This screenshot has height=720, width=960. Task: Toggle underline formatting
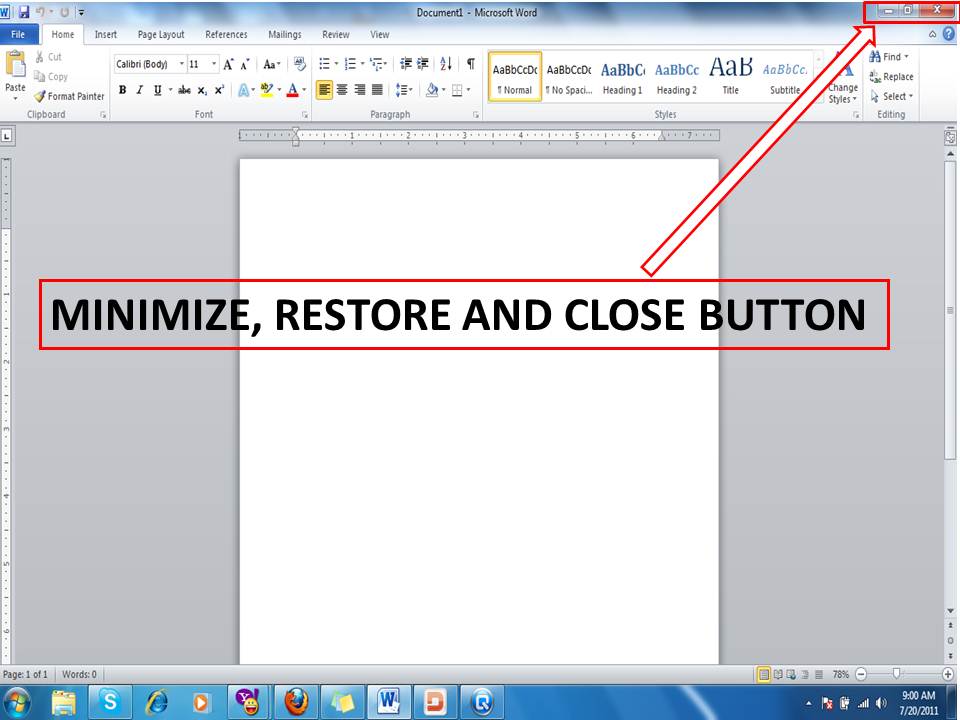click(x=156, y=88)
